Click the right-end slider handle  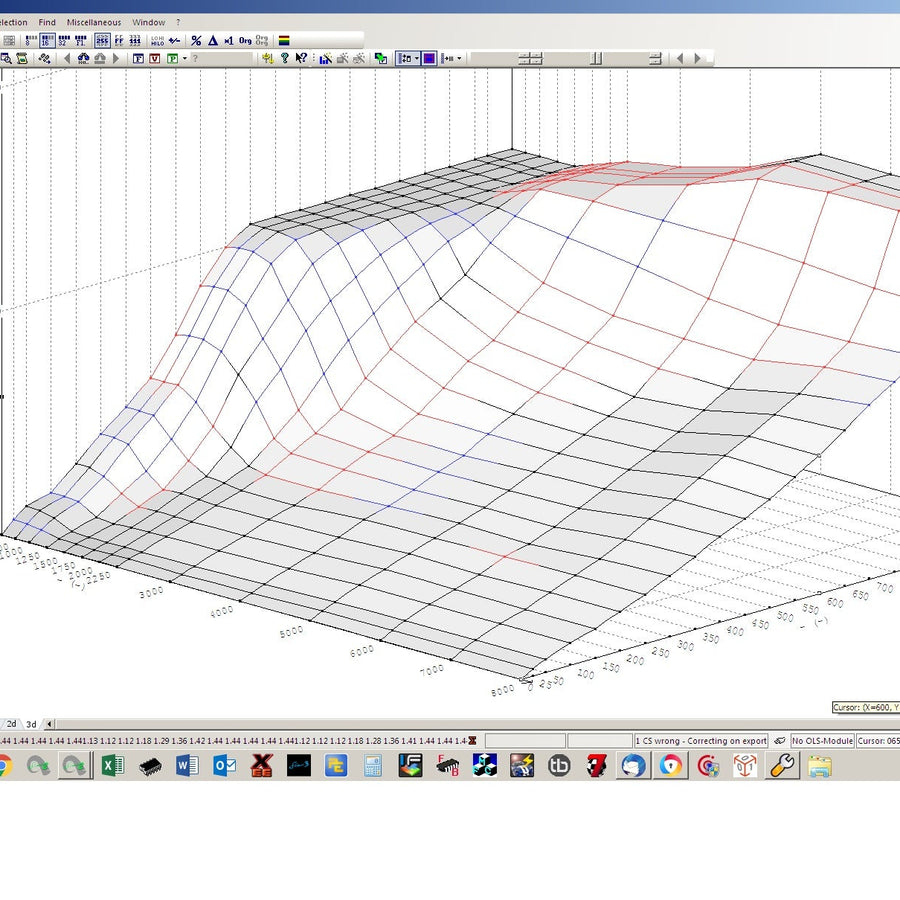(655, 58)
